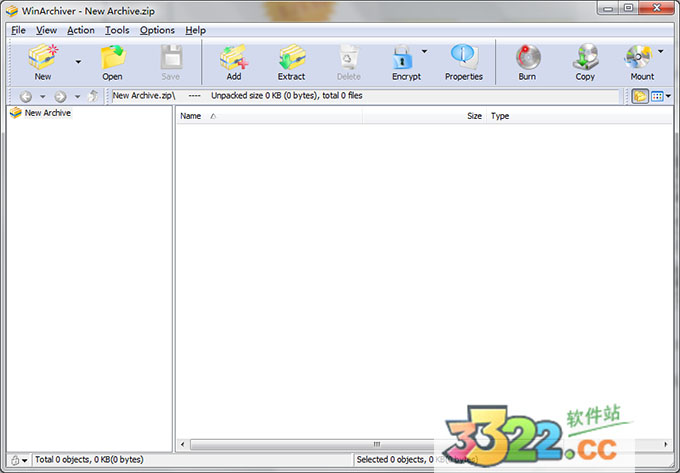Encrypt the archive with padlock icon

pos(402,58)
